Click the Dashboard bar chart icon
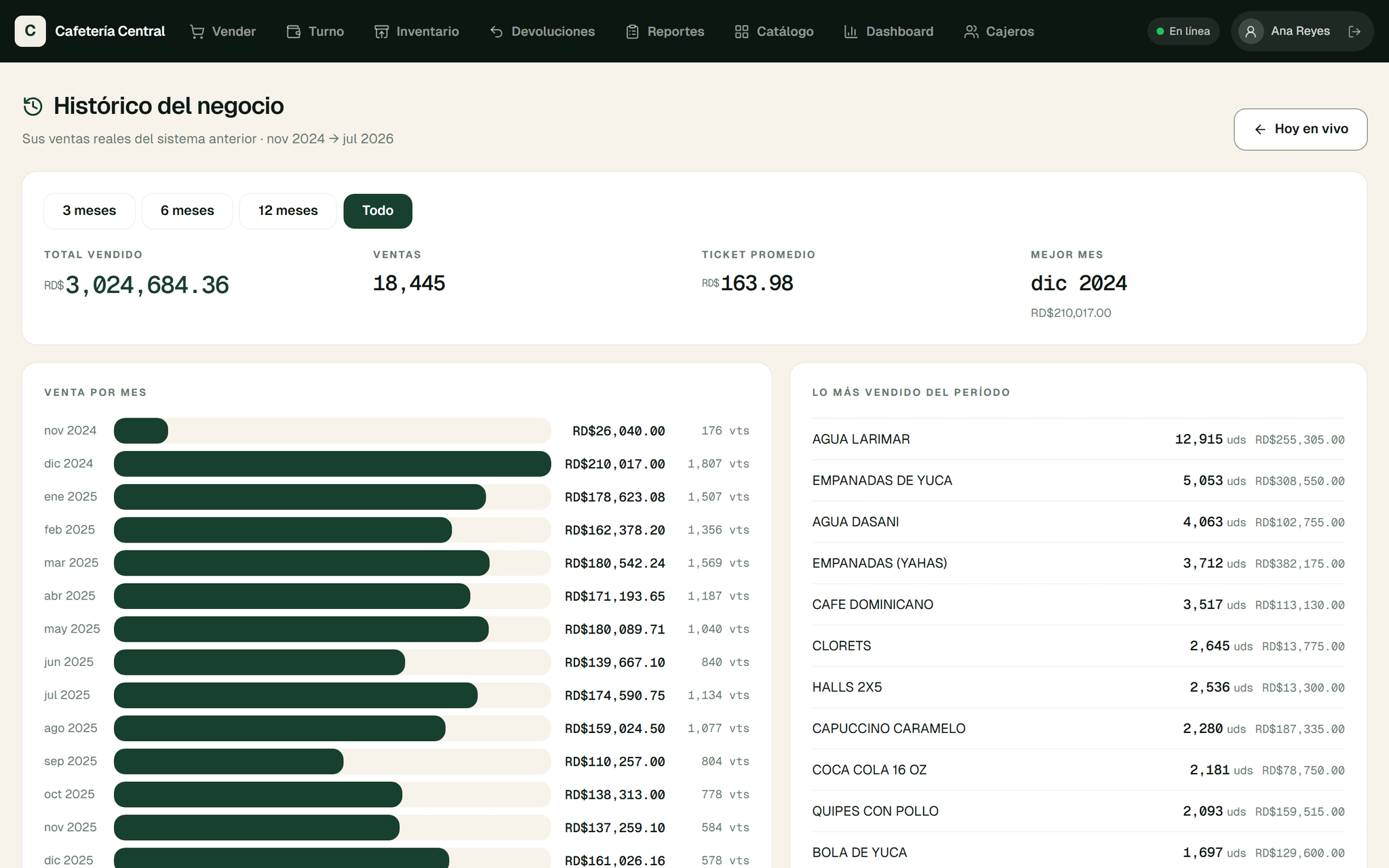 click(x=850, y=32)
